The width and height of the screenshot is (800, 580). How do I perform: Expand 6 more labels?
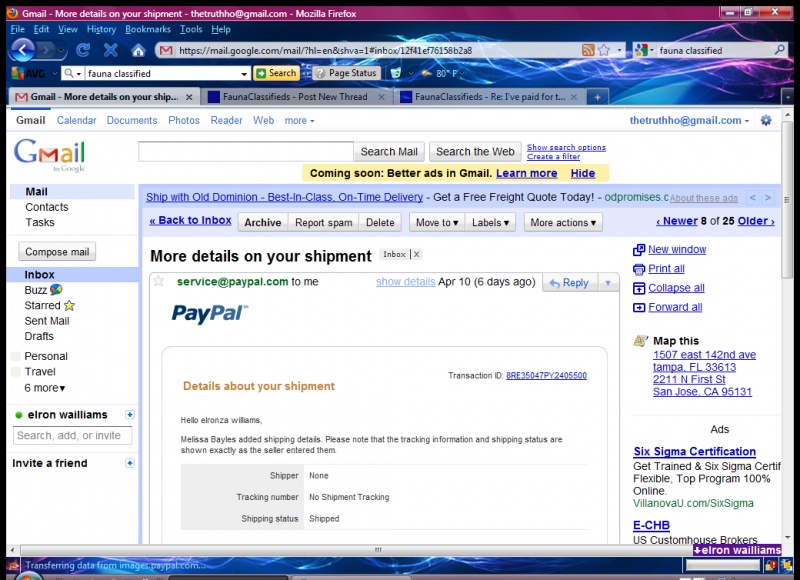[45, 388]
